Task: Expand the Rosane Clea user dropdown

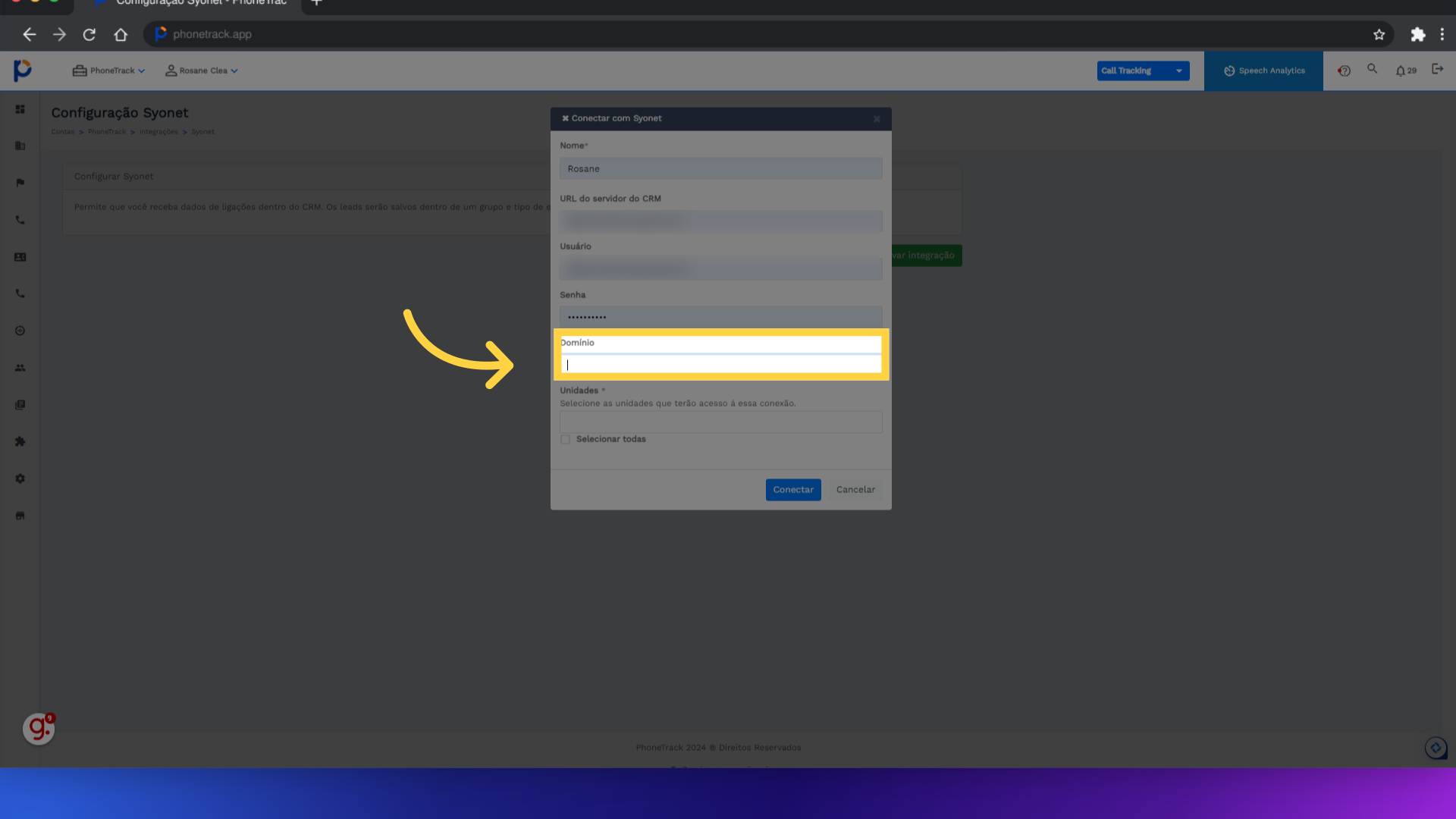Action: [x=202, y=71]
